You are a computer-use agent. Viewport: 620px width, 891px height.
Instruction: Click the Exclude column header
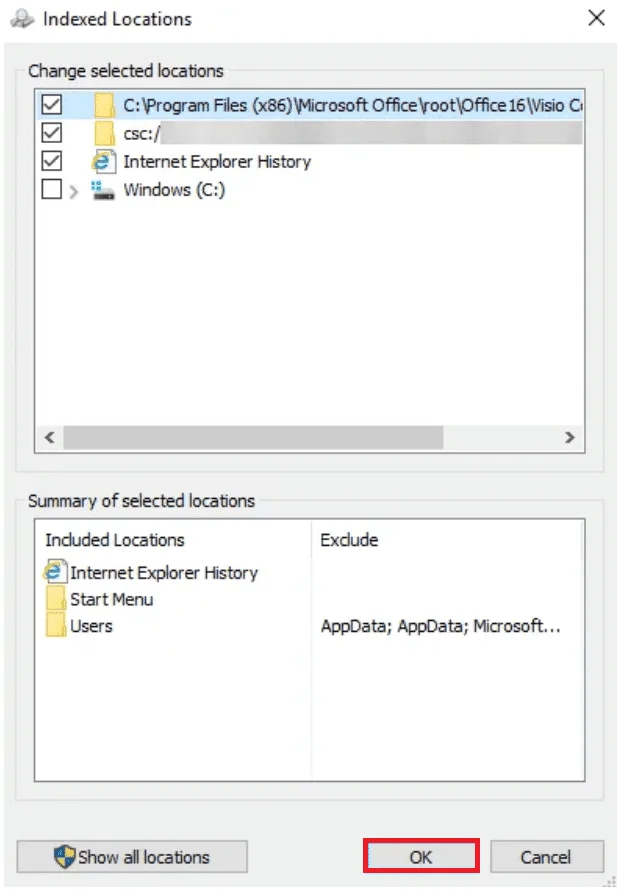pyautogui.click(x=349, y=540)
